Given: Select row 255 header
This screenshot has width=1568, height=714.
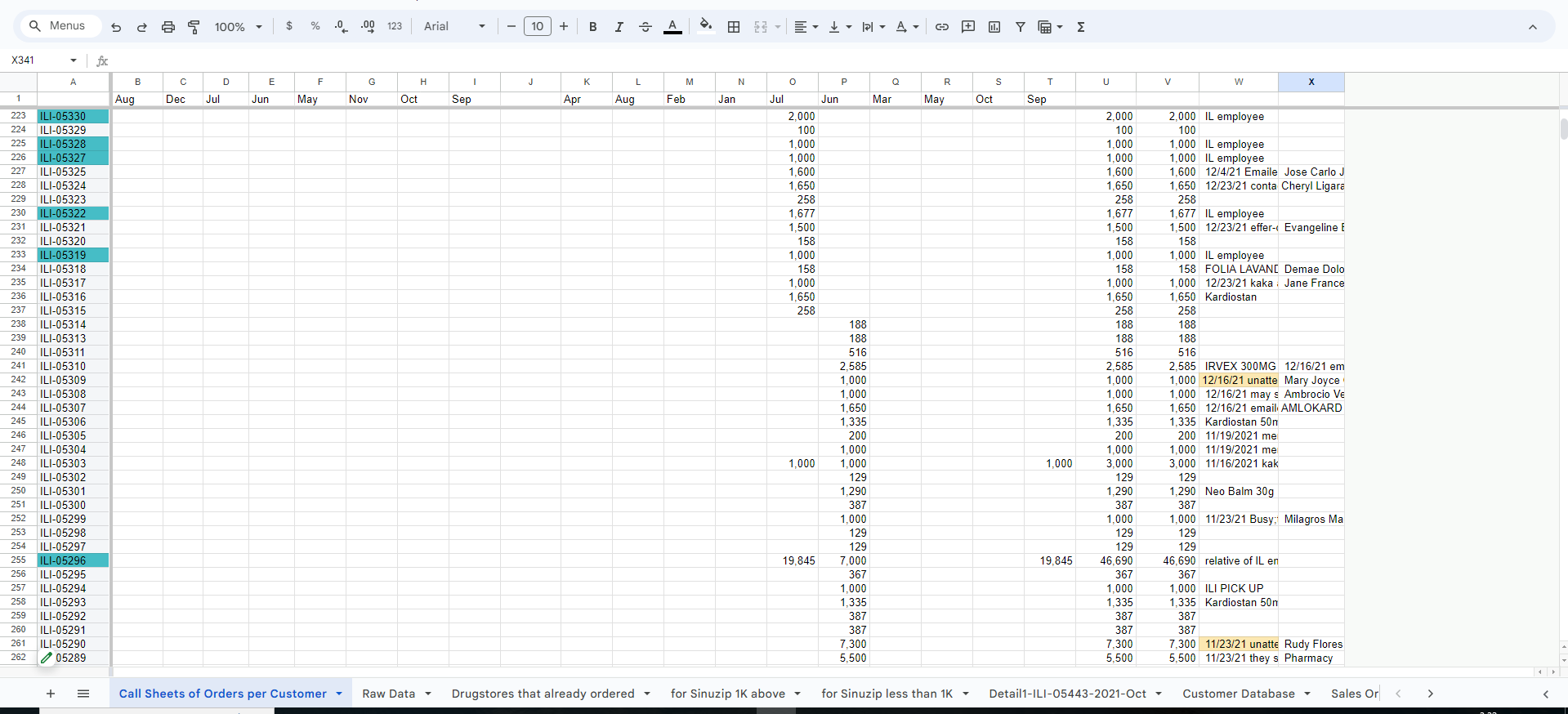Looking at the screenshot, I should [18, 560].
